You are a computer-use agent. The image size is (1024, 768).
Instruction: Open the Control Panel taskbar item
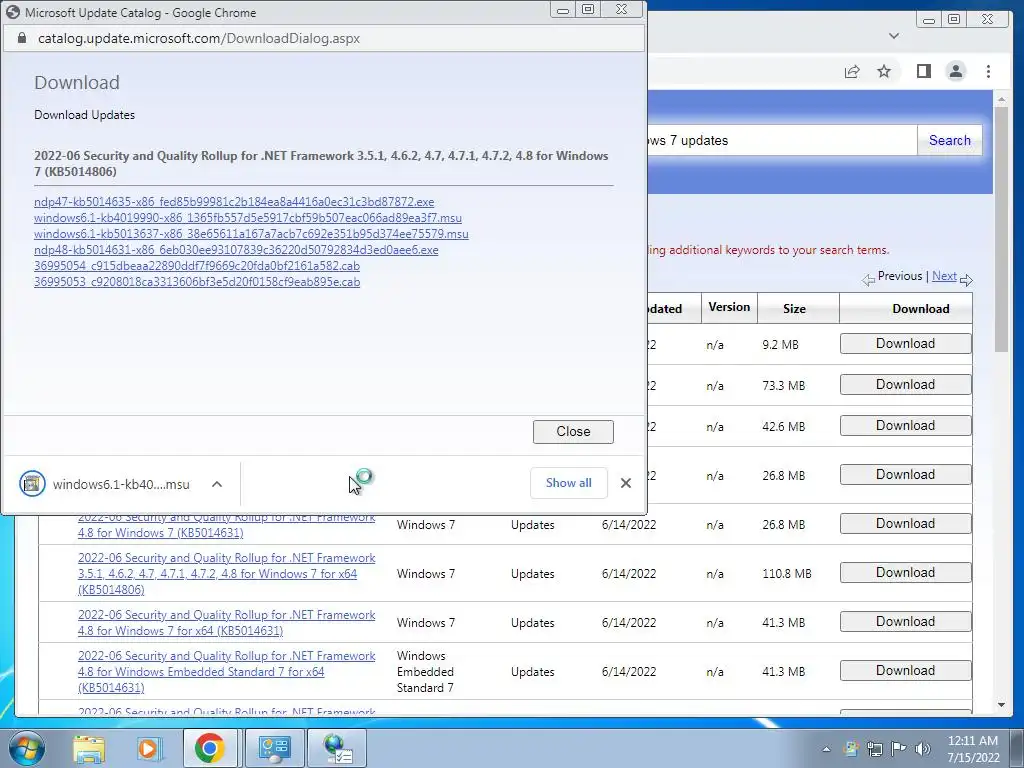click(274, 748)
